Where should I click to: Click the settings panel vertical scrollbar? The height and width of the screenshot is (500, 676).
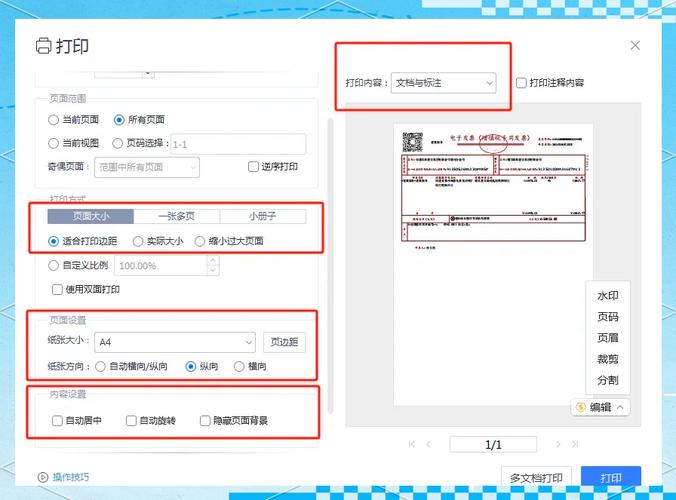331,266
